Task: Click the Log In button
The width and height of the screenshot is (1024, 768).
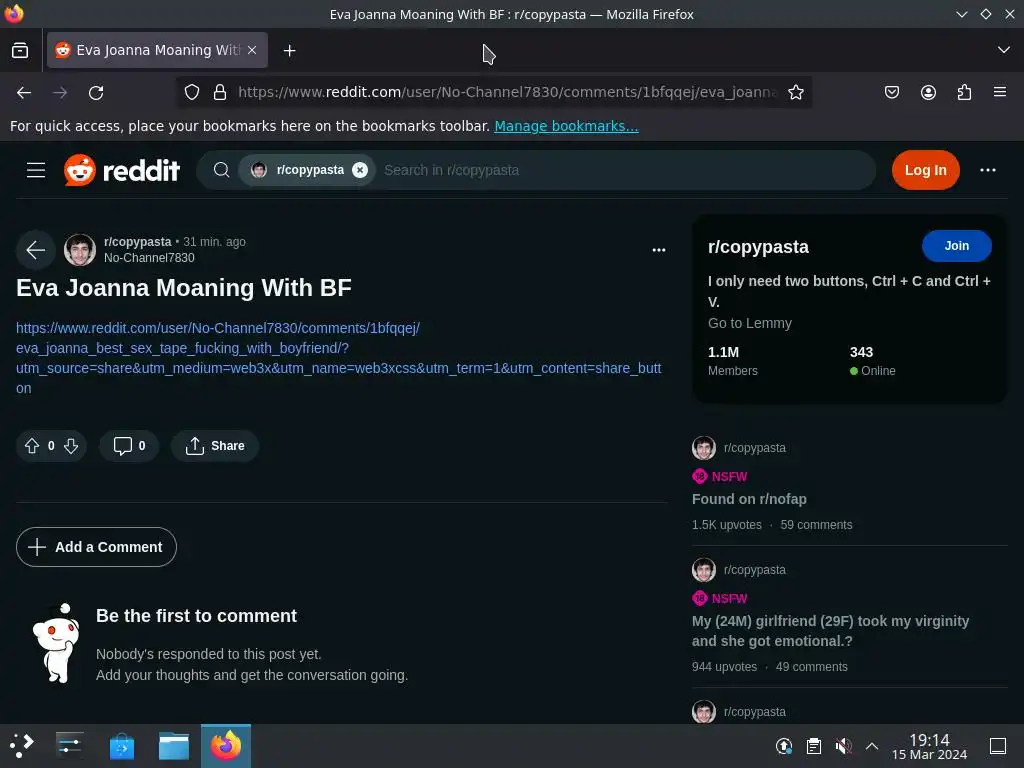Action: 925,170
